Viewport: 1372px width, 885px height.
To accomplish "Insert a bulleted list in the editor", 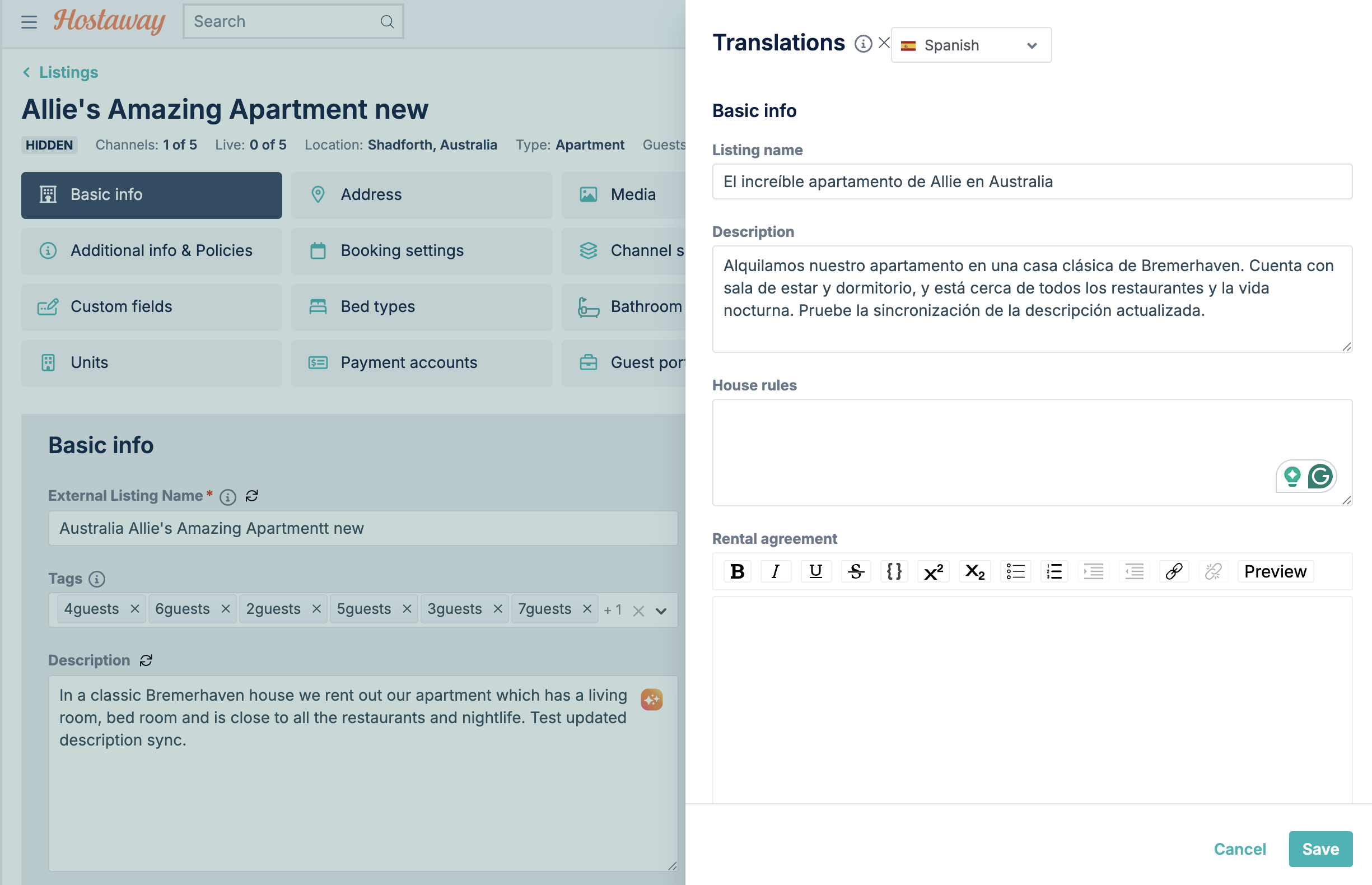I will coord(1015,571).
